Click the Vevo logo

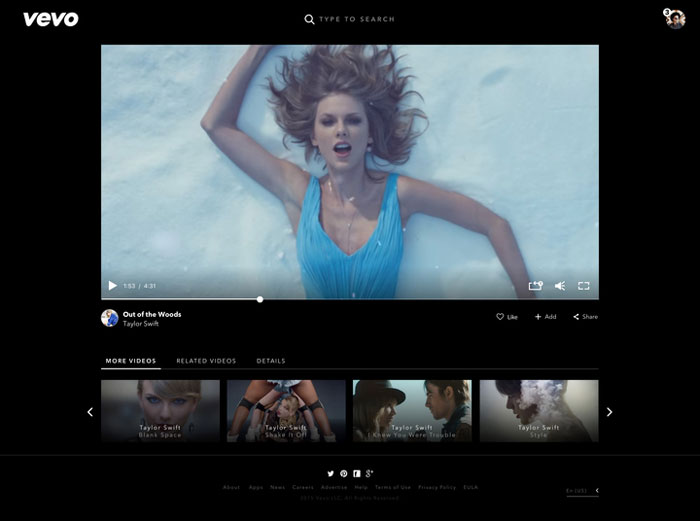coord(50,19)
